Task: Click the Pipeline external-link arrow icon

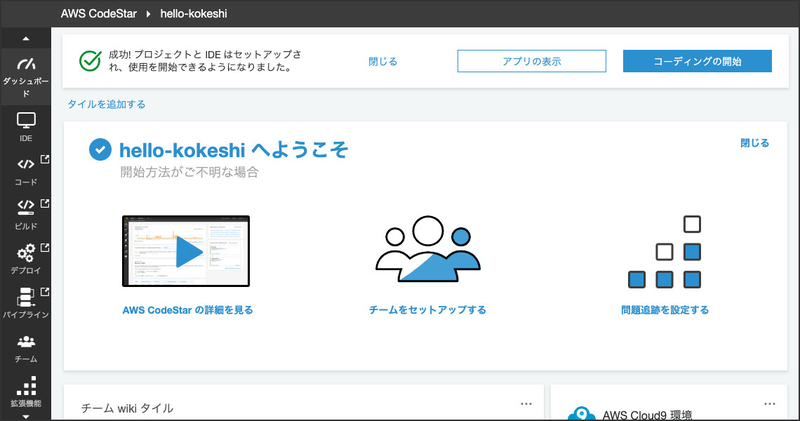Action: click(x=45, y=292)
